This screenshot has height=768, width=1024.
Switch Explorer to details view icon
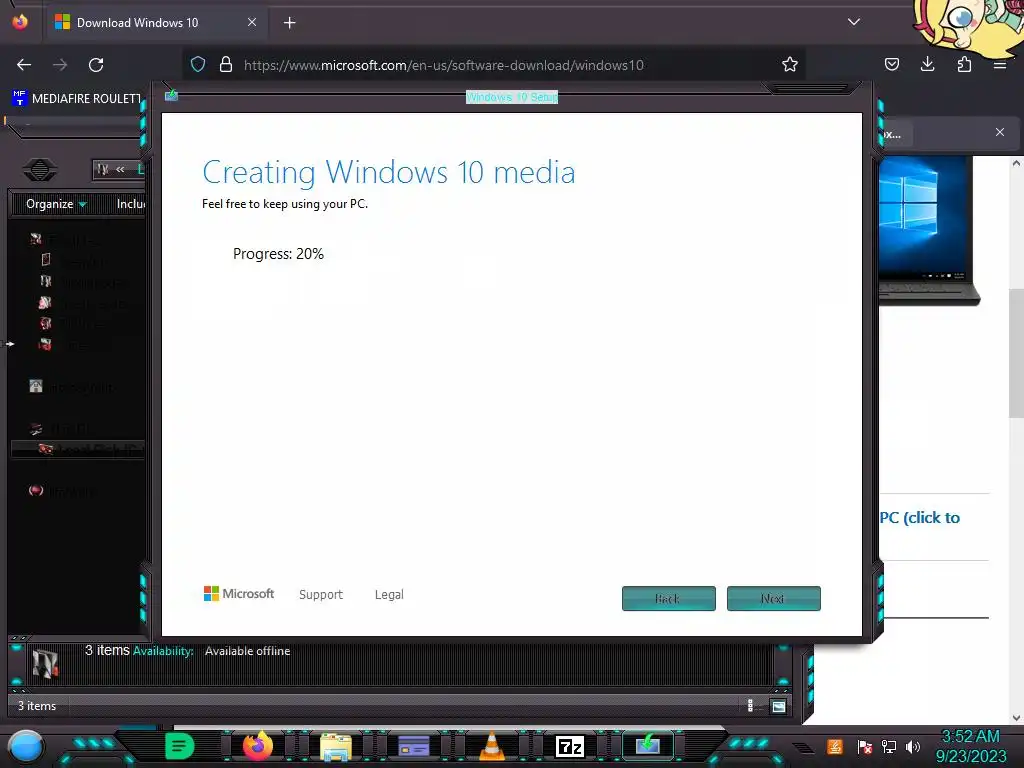point(750,705)
